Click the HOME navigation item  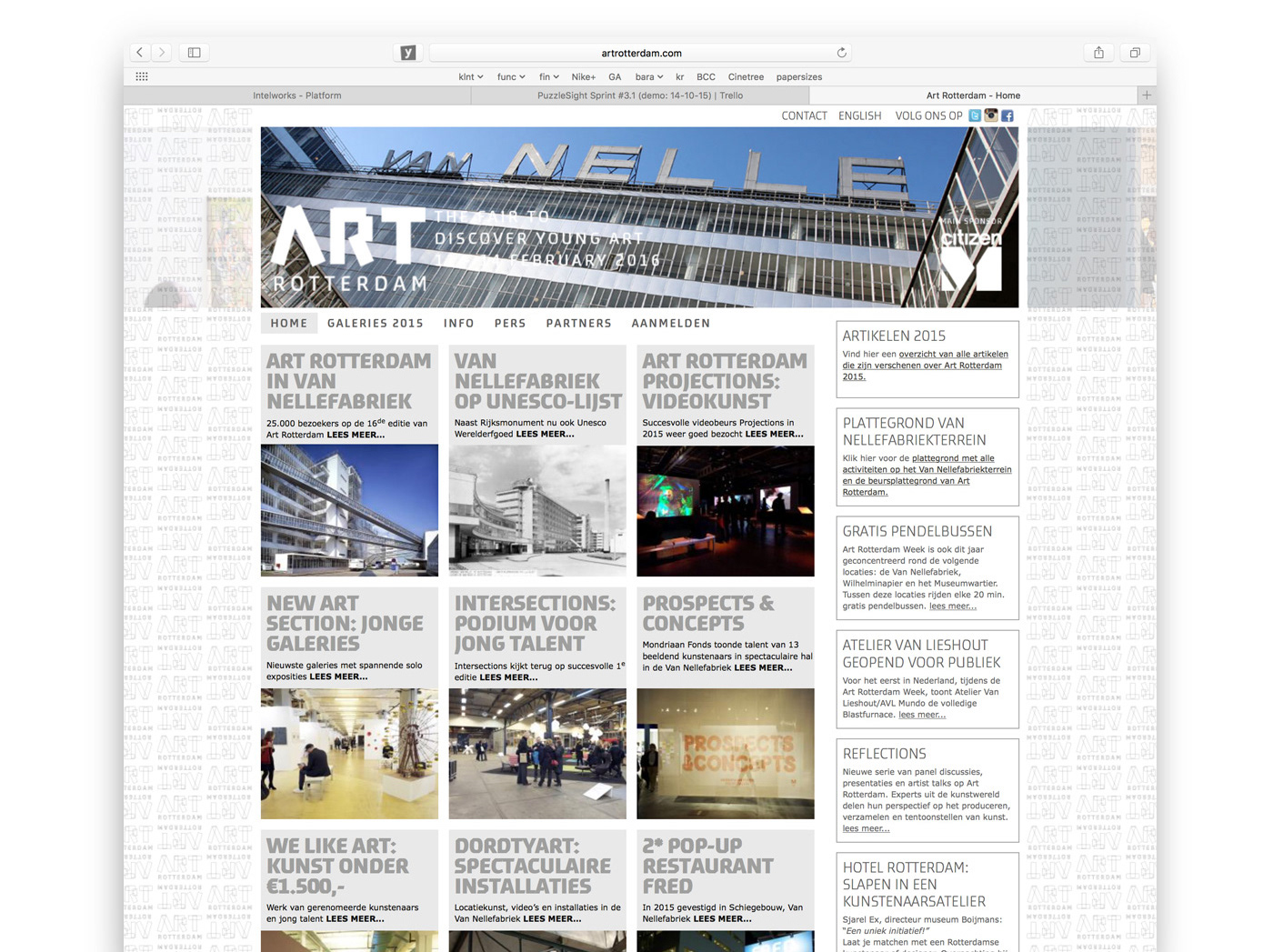(x=289, y=323)
